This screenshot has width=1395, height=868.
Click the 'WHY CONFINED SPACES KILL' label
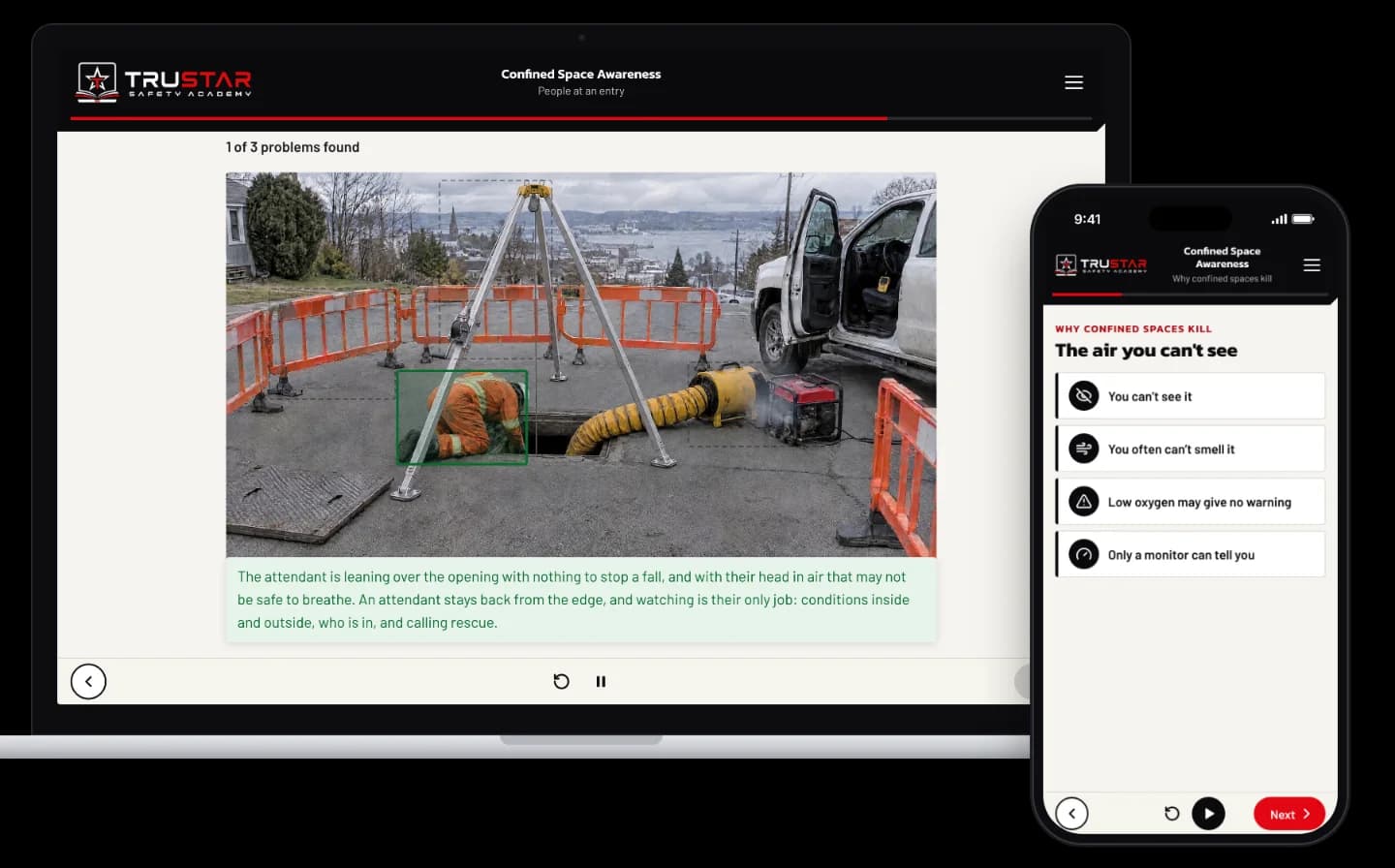(1133, 329)
